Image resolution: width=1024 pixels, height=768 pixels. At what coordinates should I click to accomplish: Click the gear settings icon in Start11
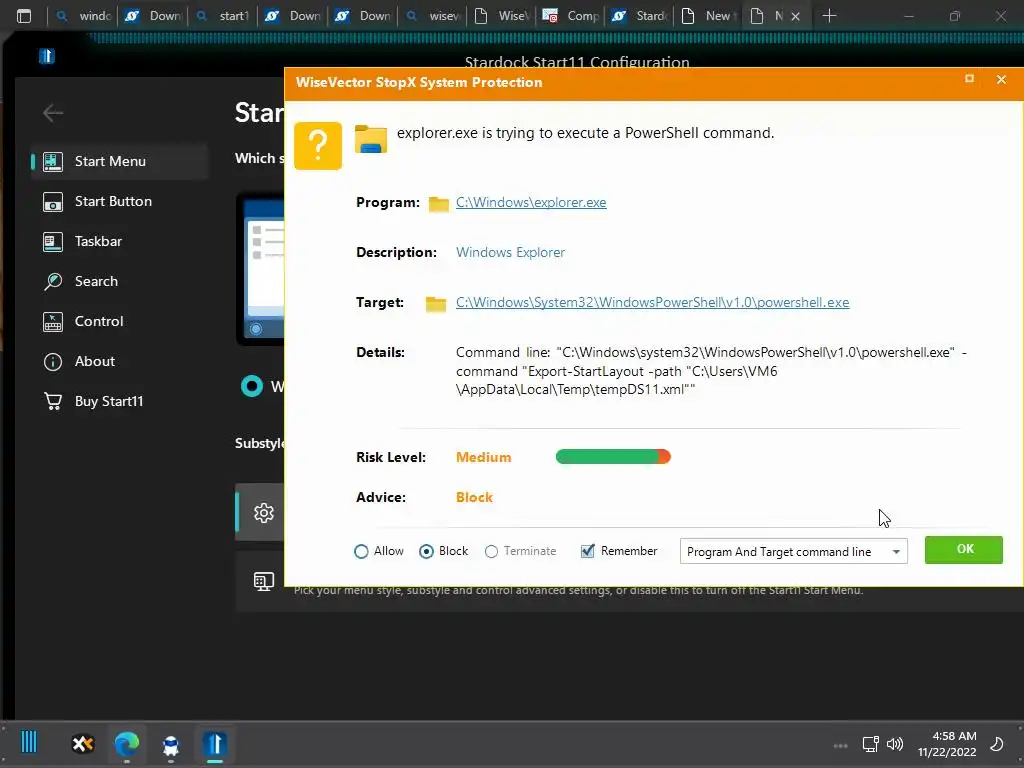pyautogui.click(x=264, y=513)
